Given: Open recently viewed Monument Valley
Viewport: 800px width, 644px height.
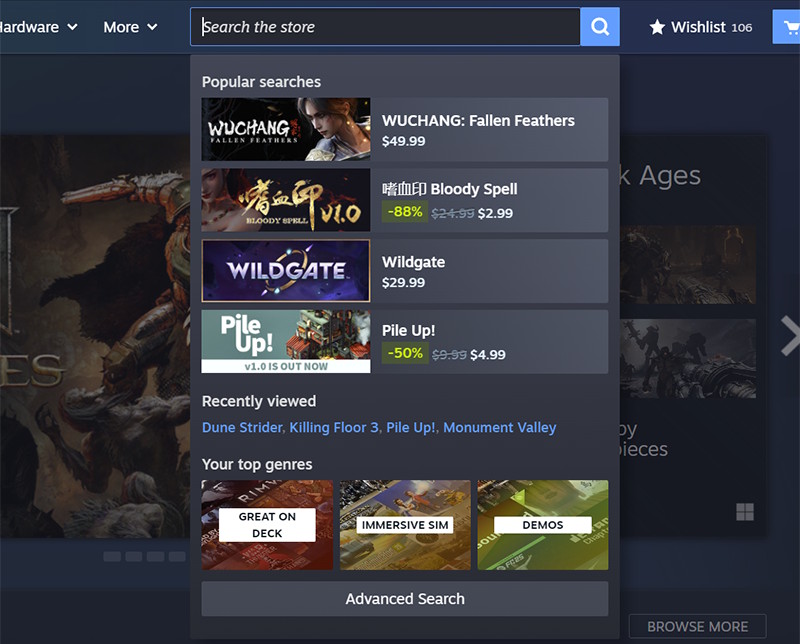Looking at the screenshot, I should pyautogui.click(x=499, y=428).
